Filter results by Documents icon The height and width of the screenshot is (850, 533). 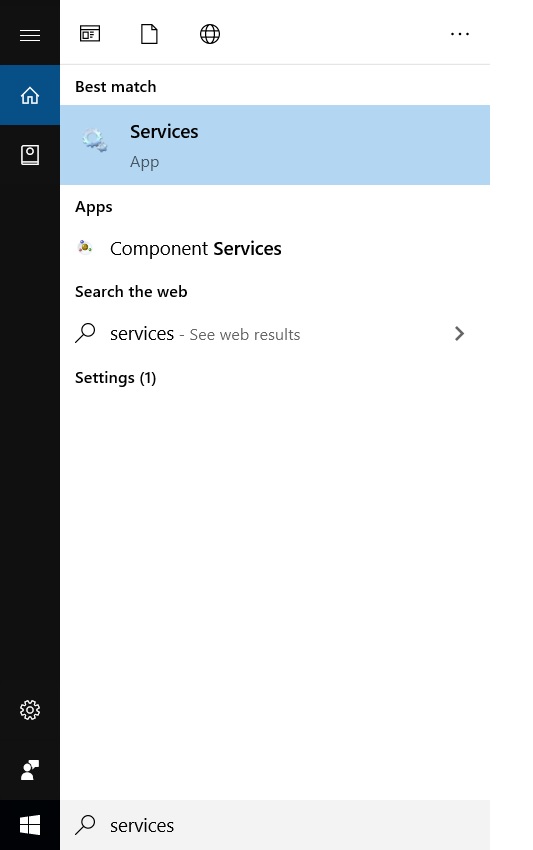click(x=149, y=34)
